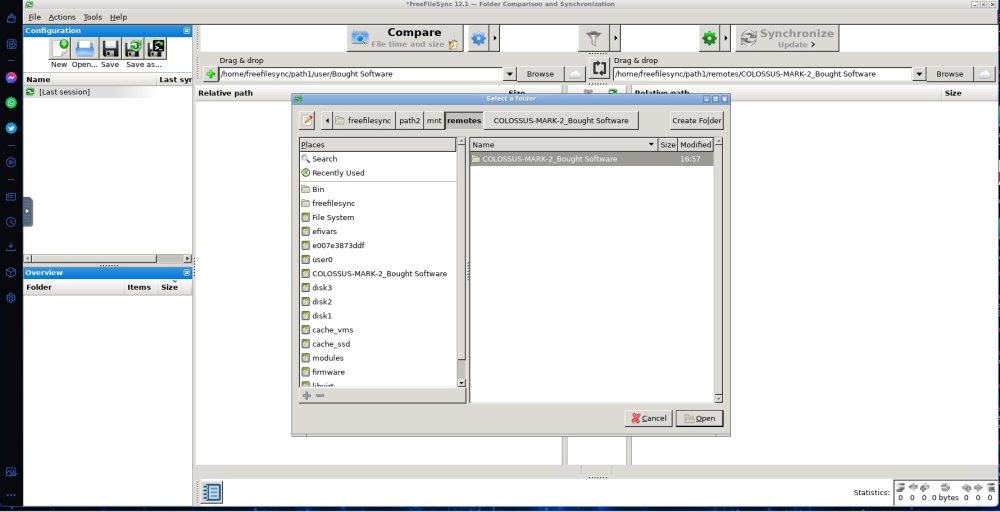The image size is (1000, 512).
Task: Go to remotes in path bar
Action: point(464,121)
